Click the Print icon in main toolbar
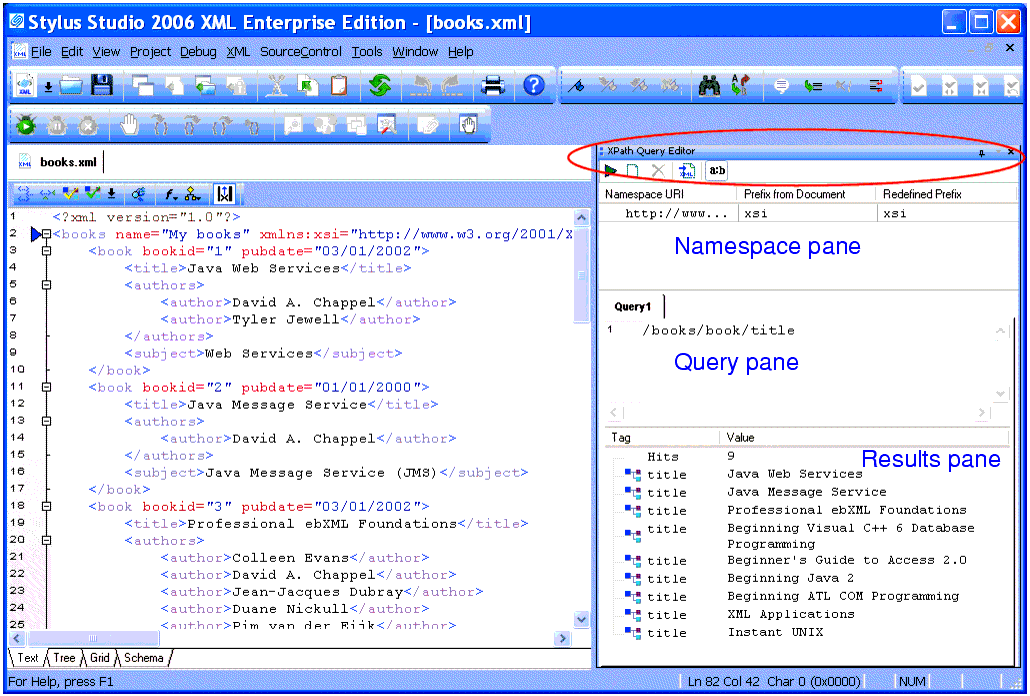This screenshot has width=1030, height=696. point(493,86)
